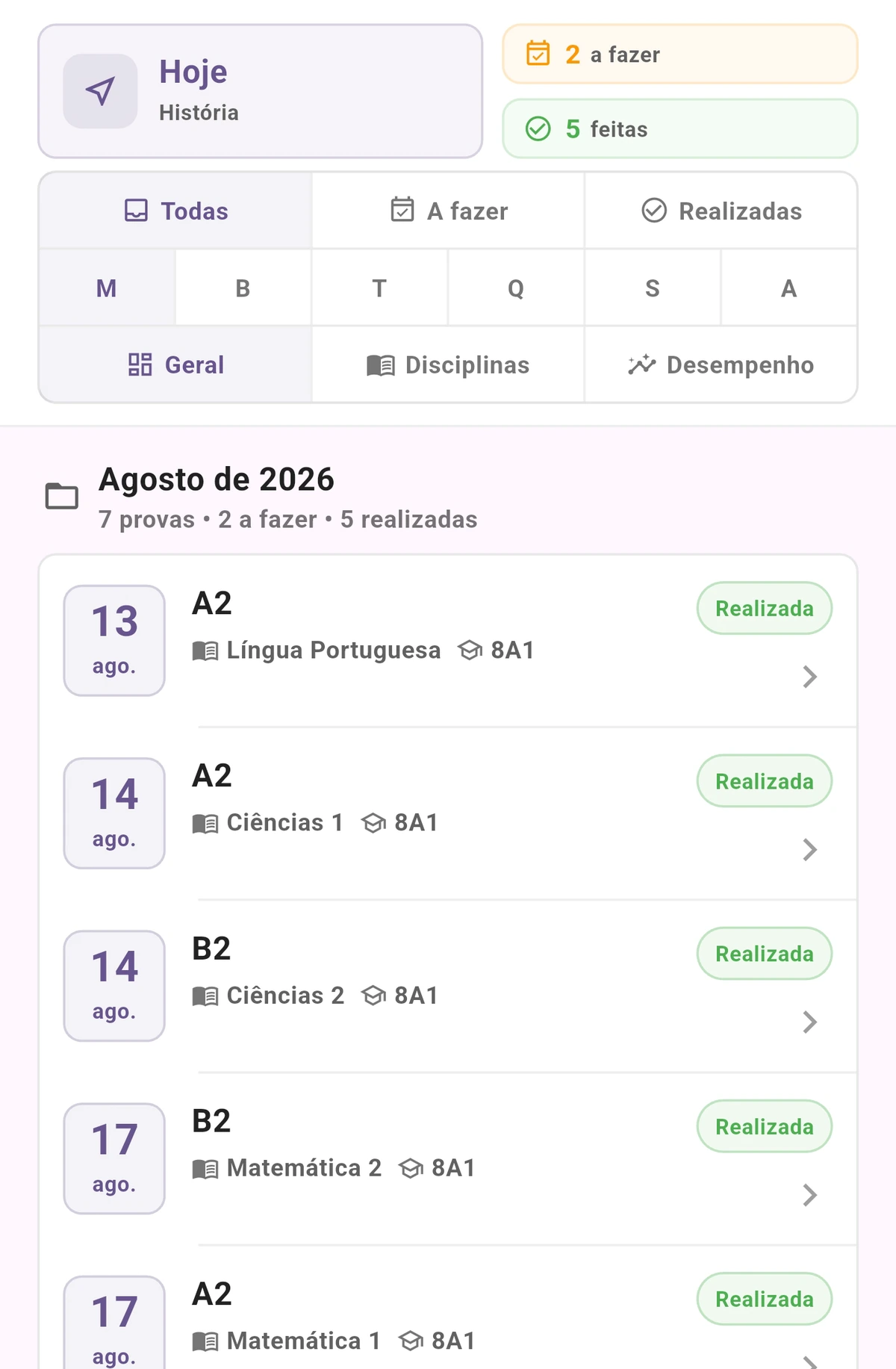Open the Hoje História card

[261, 91]
